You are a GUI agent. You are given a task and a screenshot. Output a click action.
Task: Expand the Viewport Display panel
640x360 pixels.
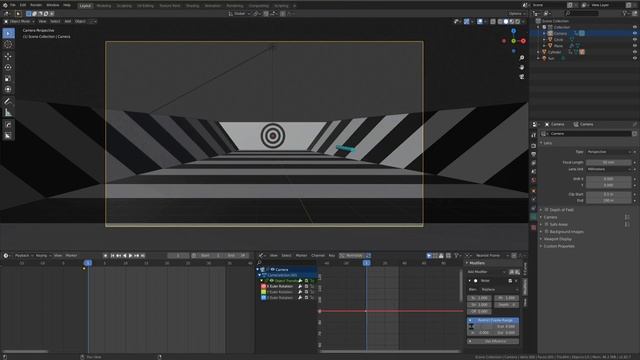point(558,239)
